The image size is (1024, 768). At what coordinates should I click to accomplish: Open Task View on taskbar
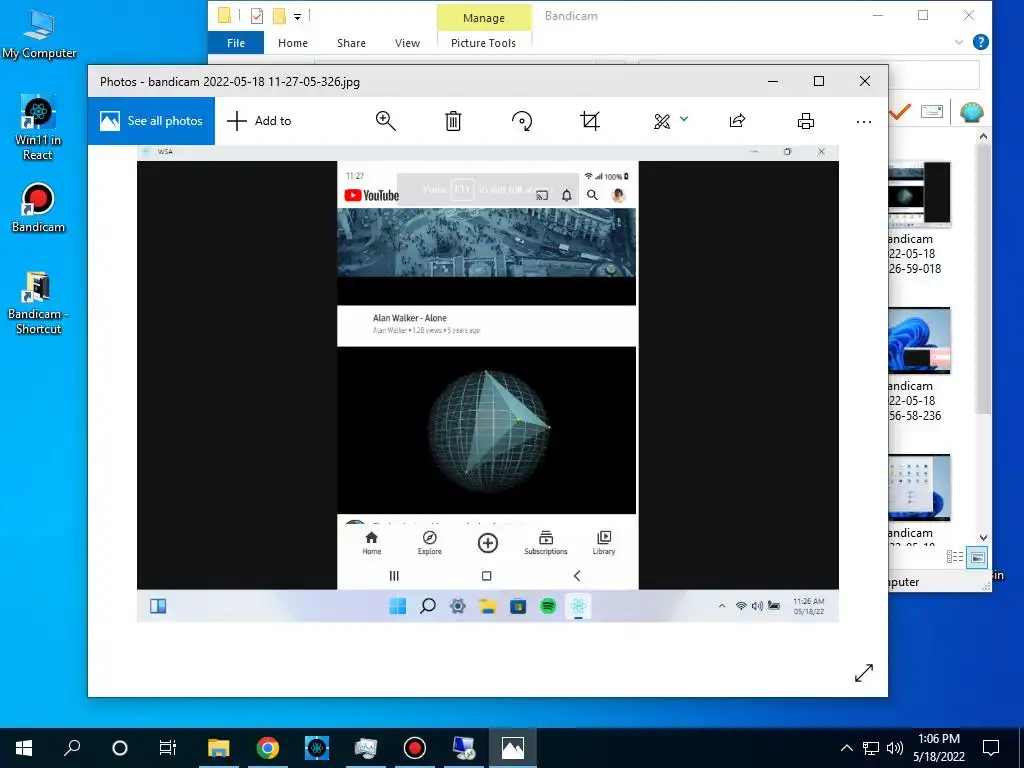click(168, 748)
